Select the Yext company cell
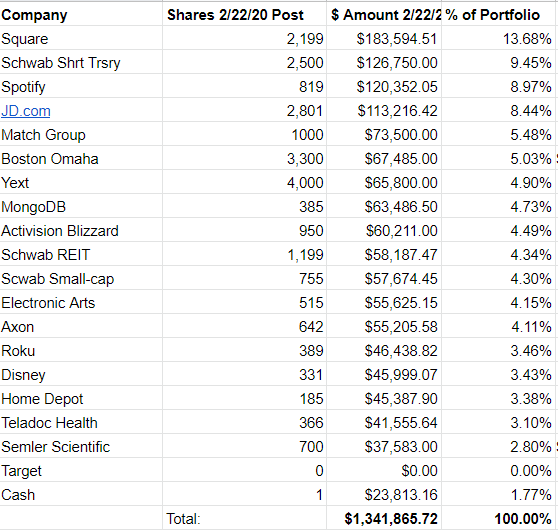Image resolution: width=558 pixels, height=530 pixels. point(81,183)
